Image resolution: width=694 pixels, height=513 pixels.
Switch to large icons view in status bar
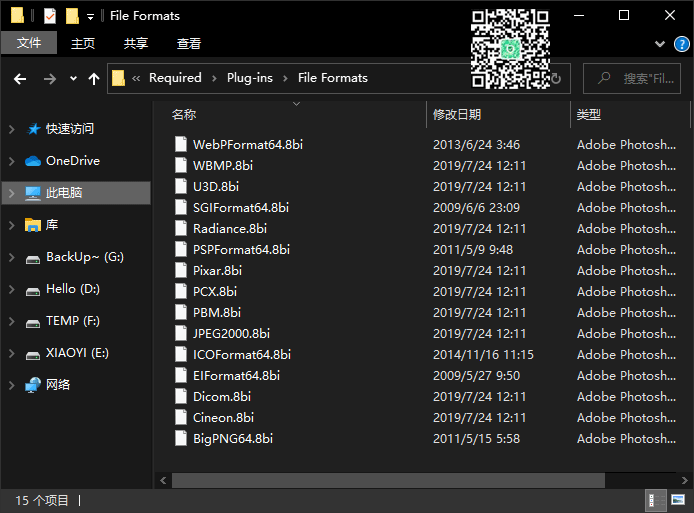pyautogui.click(x=678, y=501)
